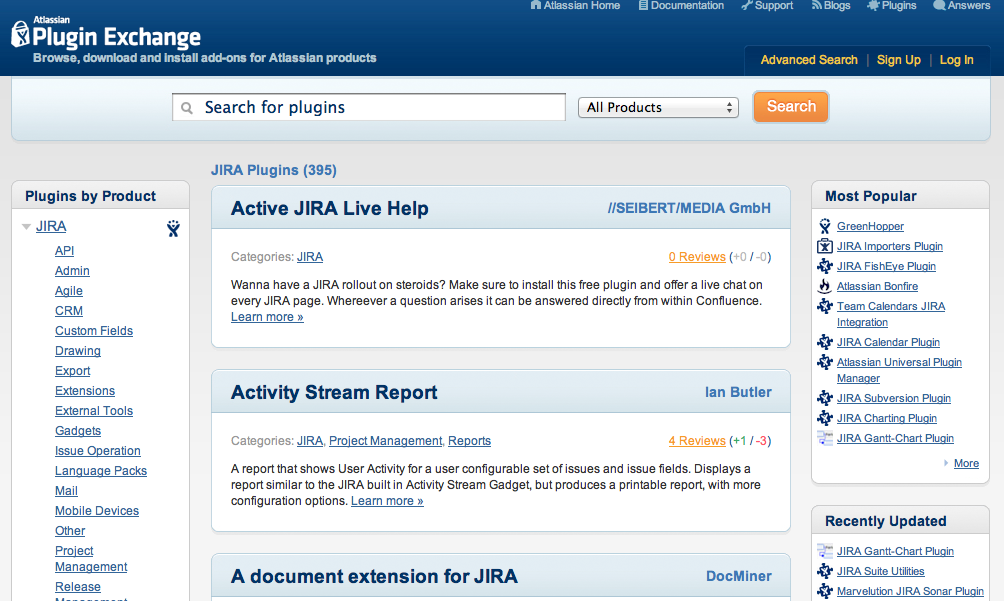Viewport: 1004px width, 601px height.
Task: Click the 4 Reviews link
Action: [697, 441]
